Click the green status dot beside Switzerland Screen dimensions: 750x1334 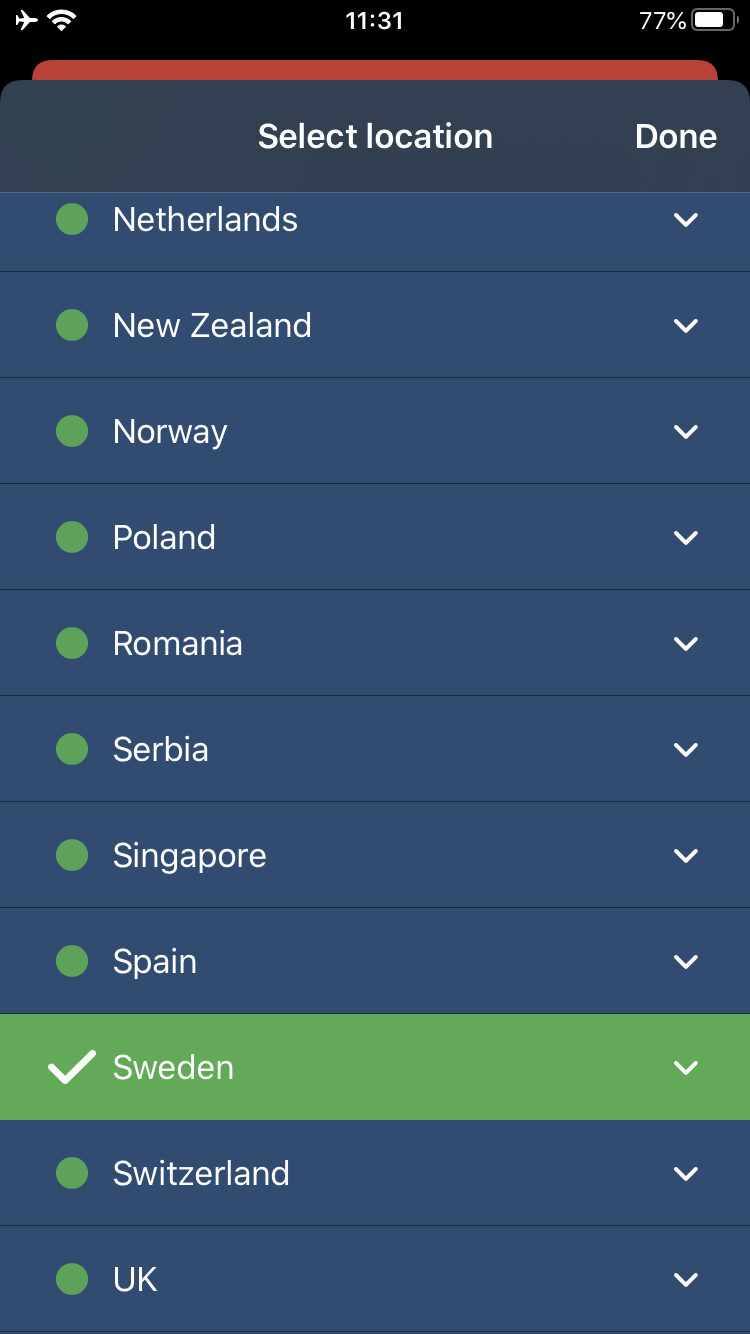tap(72, 1173)
